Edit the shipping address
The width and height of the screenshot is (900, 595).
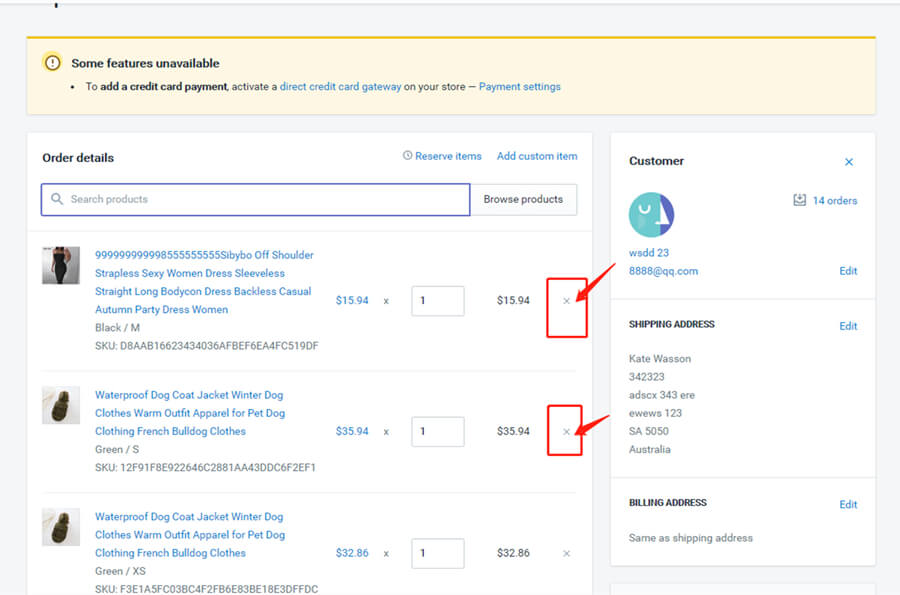(x=848, y=325)
